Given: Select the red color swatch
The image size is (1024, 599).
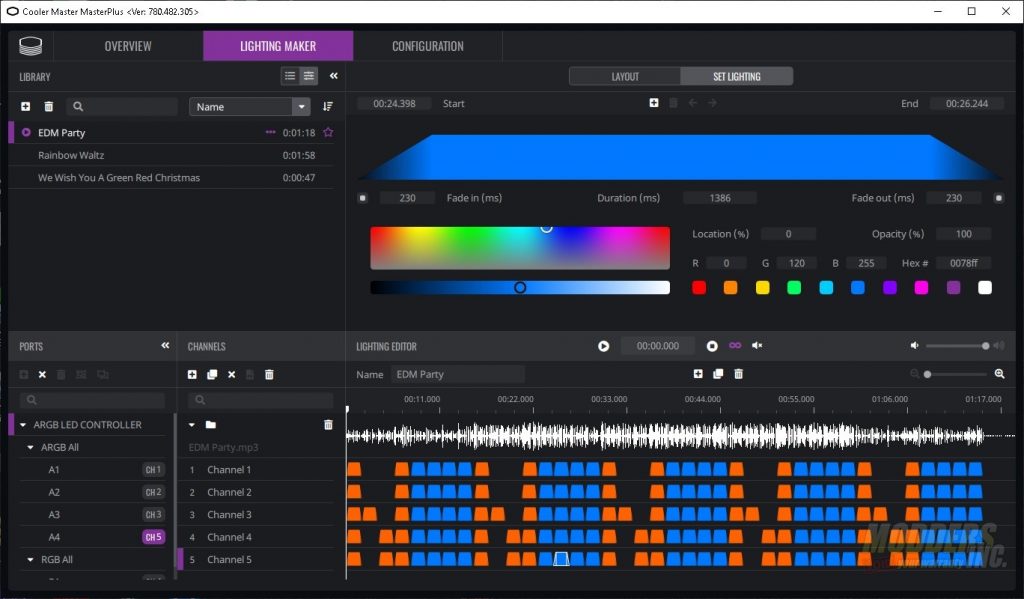Looking at the screenshot, I should point(699,287).
